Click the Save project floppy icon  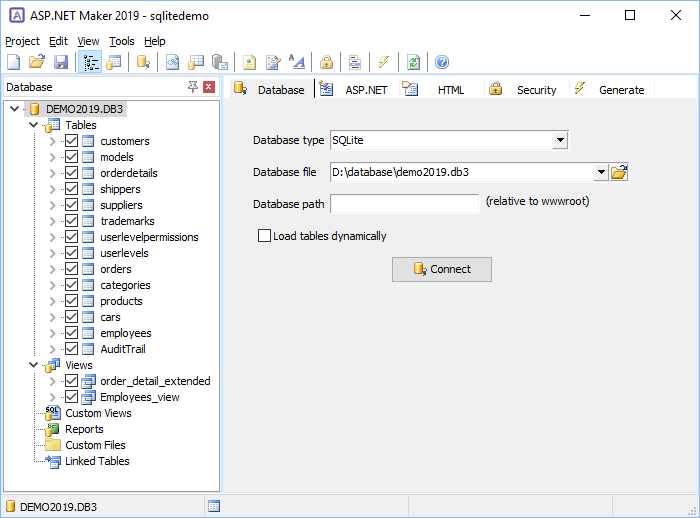tap(61, 62)
